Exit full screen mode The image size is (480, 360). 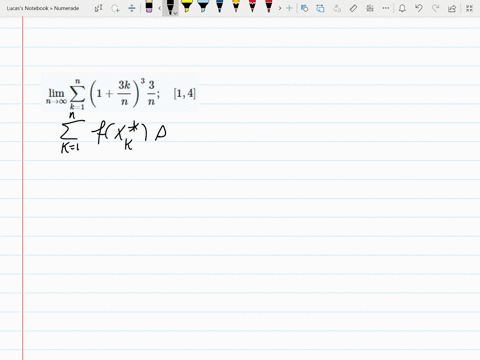point(469,8)
